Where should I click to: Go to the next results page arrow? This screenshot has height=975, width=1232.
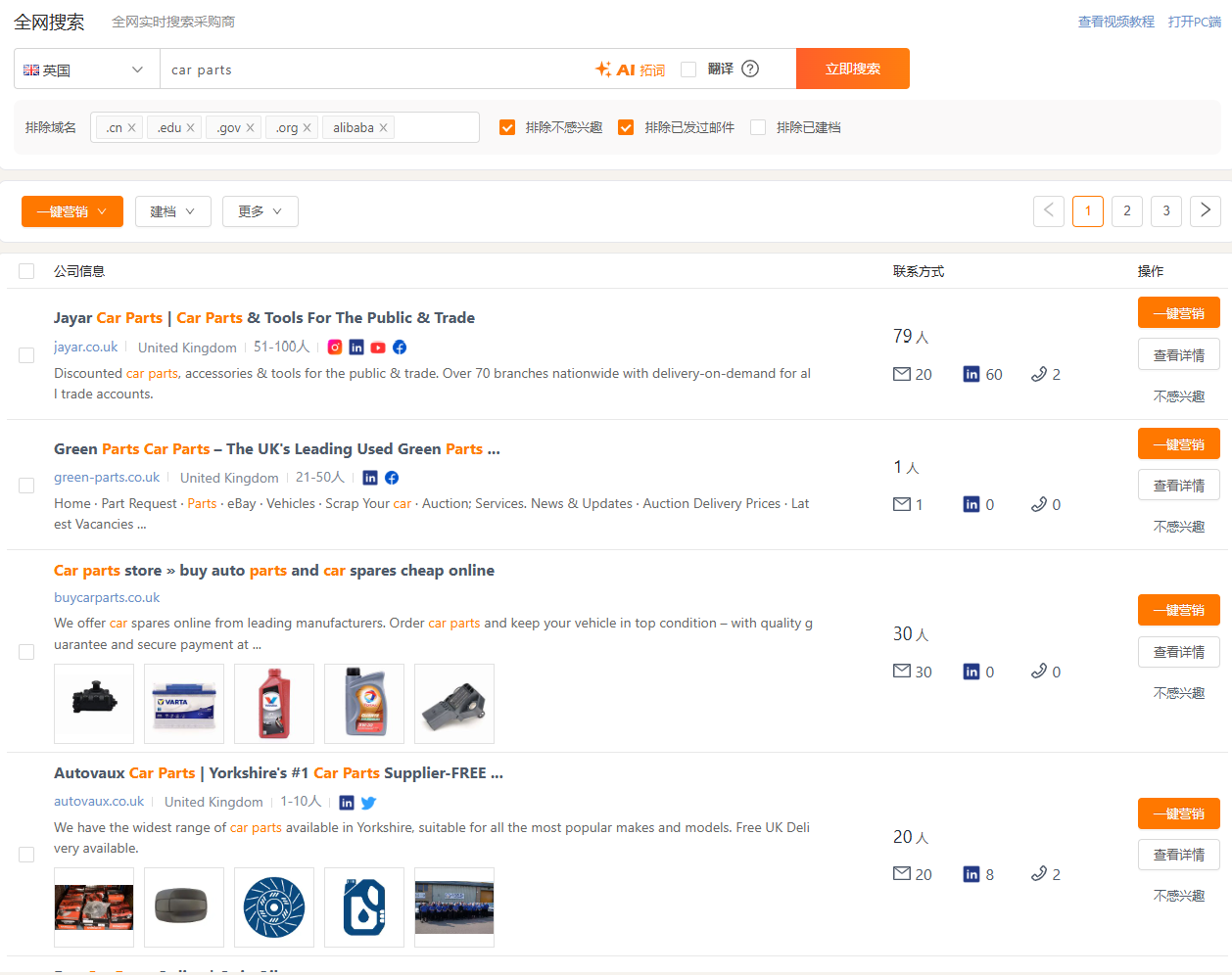pos(1206,211)
